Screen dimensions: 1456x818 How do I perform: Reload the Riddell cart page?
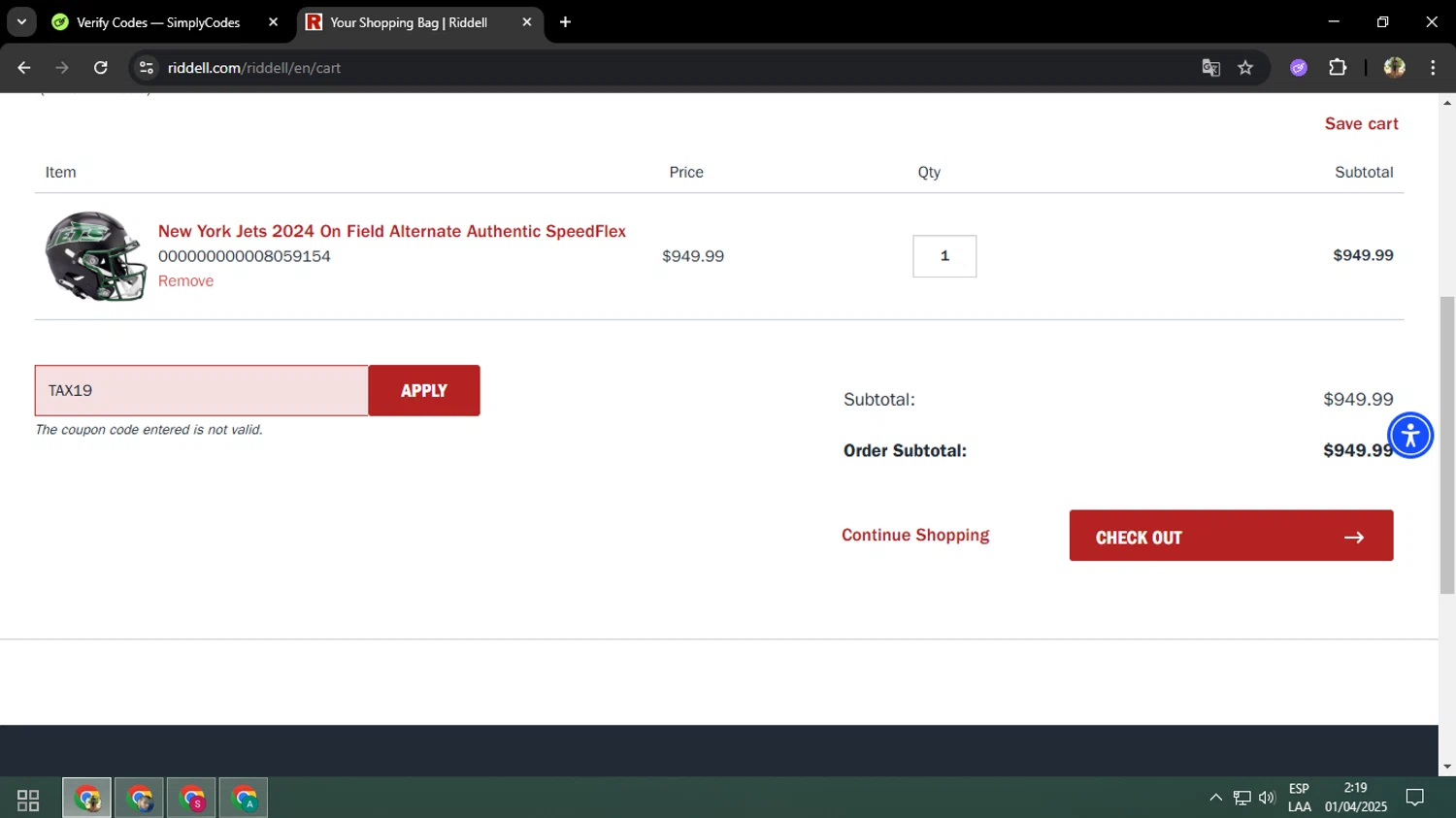(100, 68)
